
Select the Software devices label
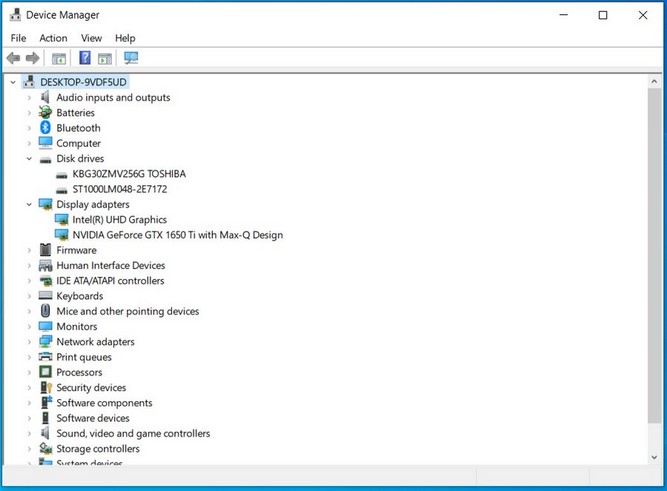[93, 418]
